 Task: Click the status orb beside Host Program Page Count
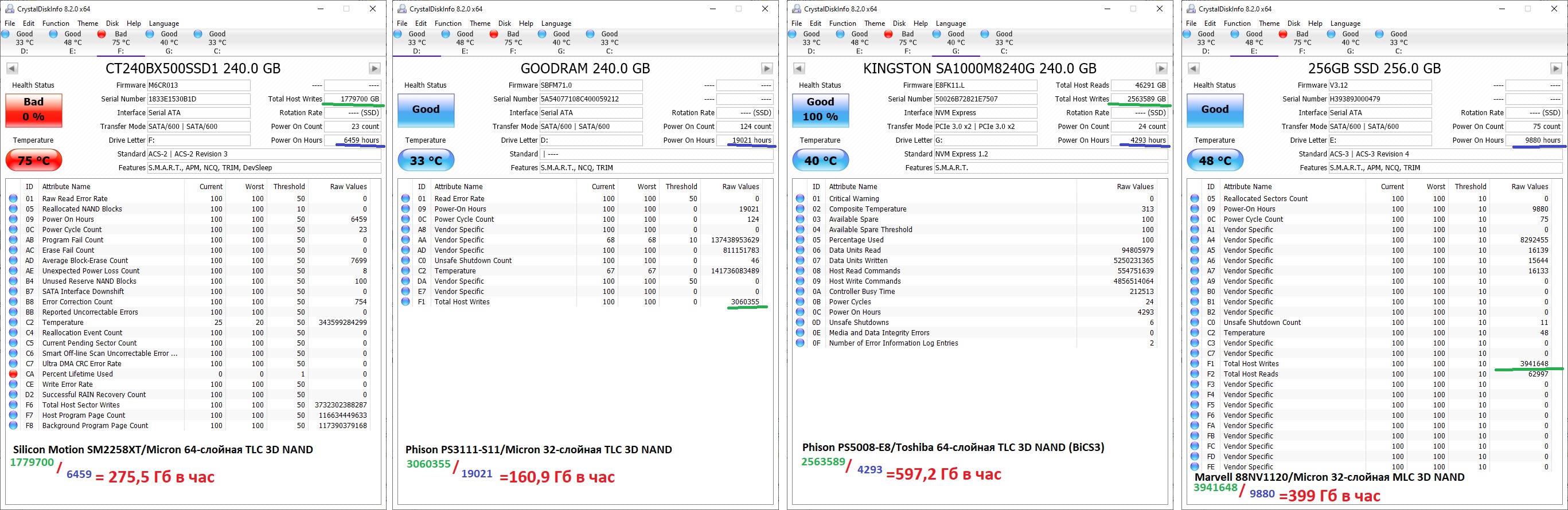(x=13, y=415)
